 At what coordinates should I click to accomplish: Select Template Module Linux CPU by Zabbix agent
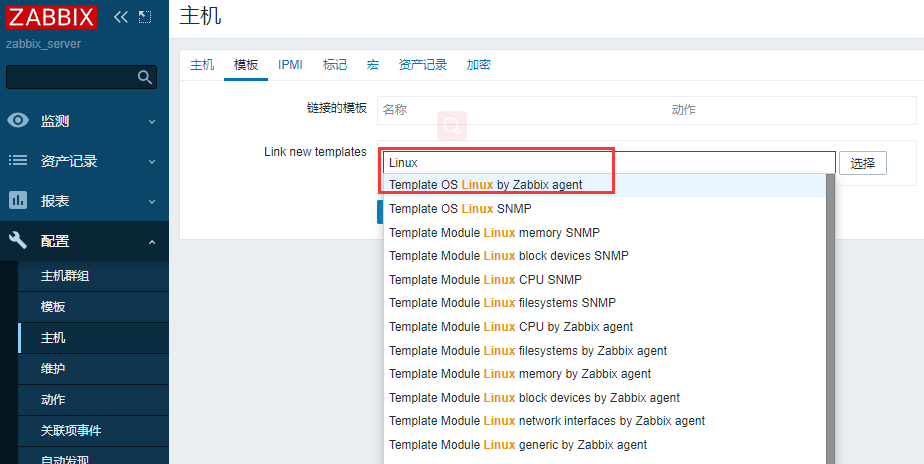(x=605, y=327)
